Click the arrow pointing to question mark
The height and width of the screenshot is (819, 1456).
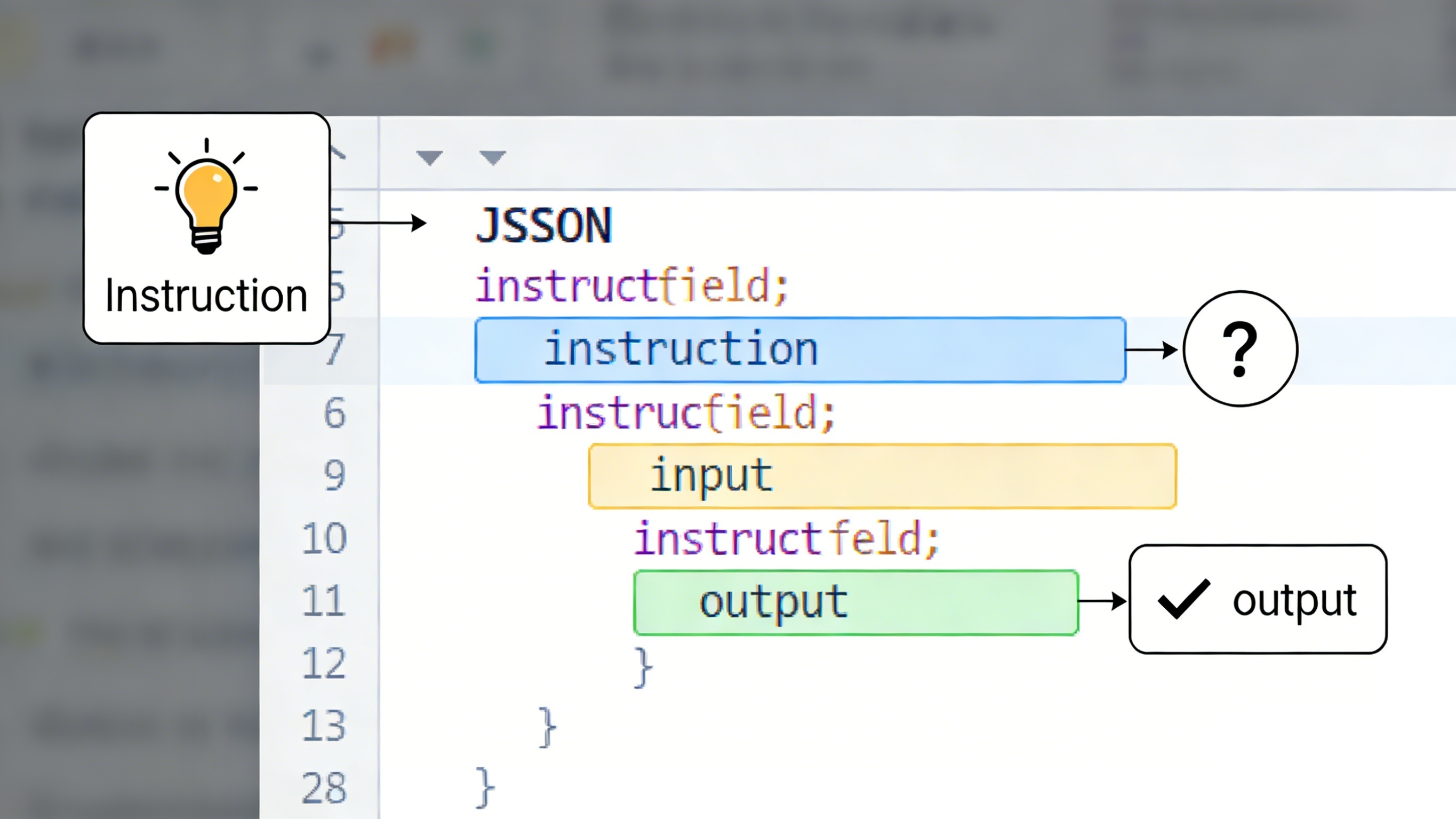[x=1151, y=350]
